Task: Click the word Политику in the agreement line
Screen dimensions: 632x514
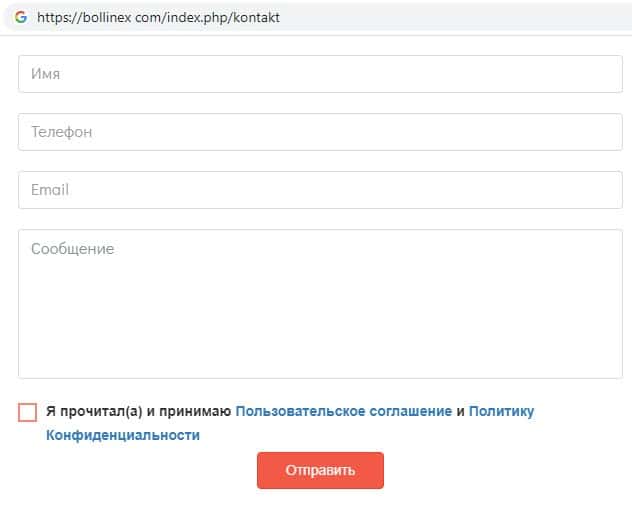Action: [501, 411]
